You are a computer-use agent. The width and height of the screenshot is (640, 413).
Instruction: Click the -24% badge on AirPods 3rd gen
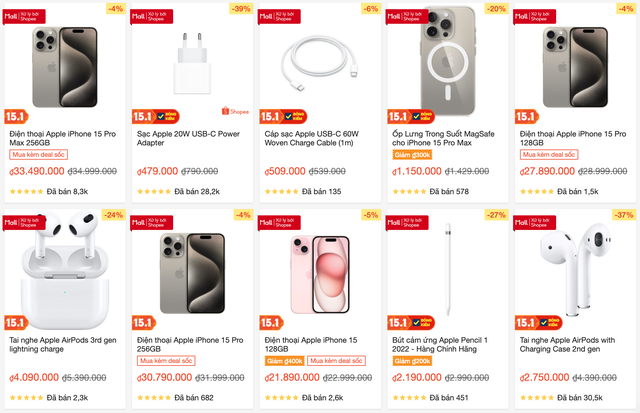[112, 215]
